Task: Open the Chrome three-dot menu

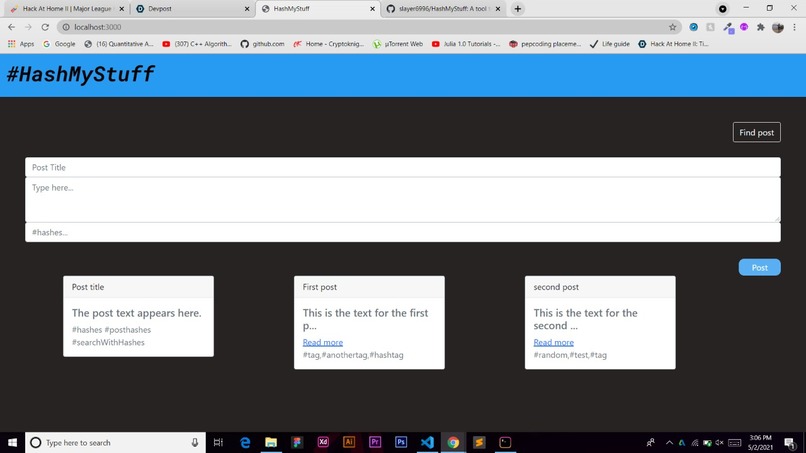Action: point(794,27)
